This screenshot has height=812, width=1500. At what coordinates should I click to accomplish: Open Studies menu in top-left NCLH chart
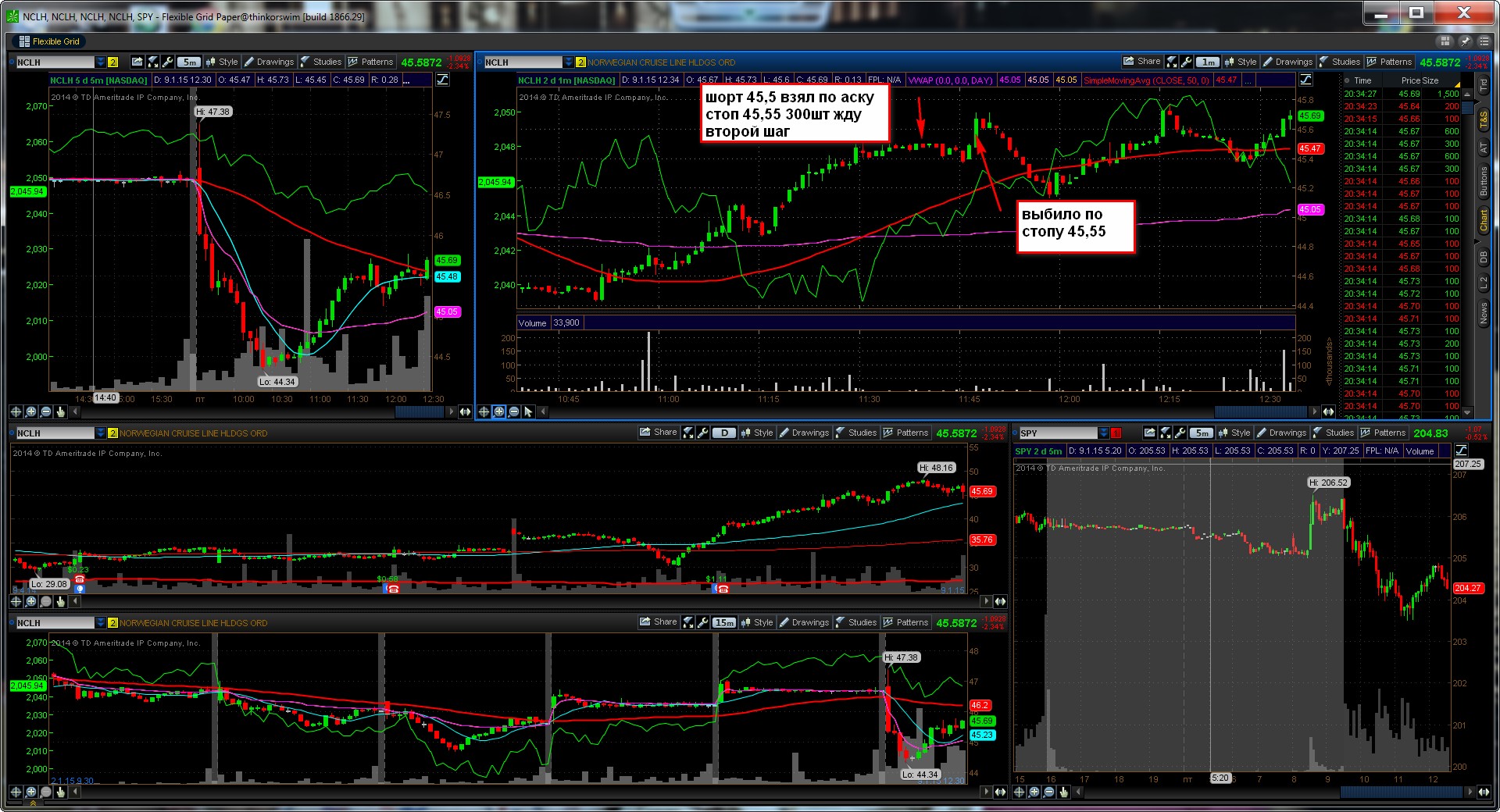pyautogui.click(x=321, y=62)
